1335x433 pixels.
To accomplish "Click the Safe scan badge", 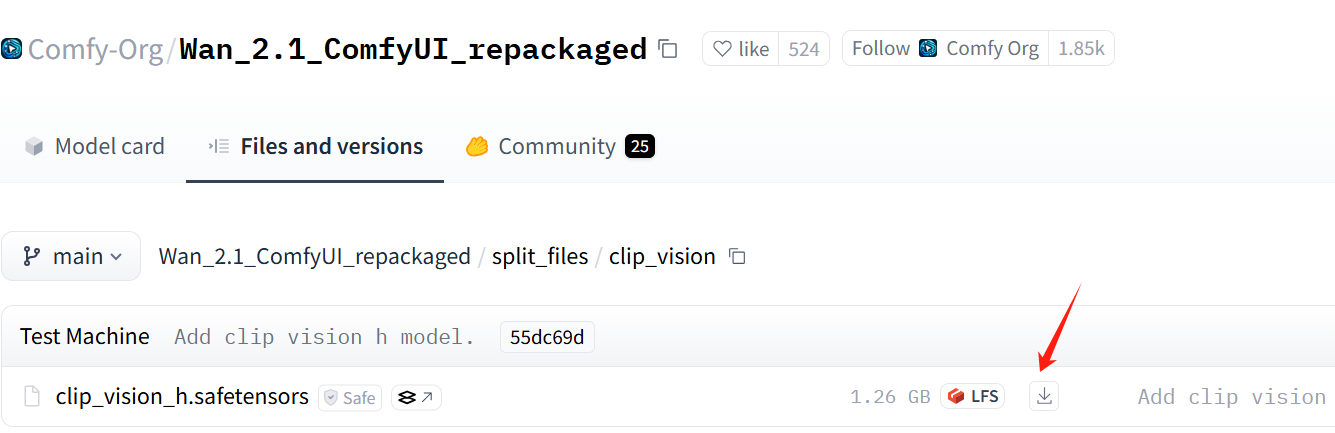I will click(349, 397).
